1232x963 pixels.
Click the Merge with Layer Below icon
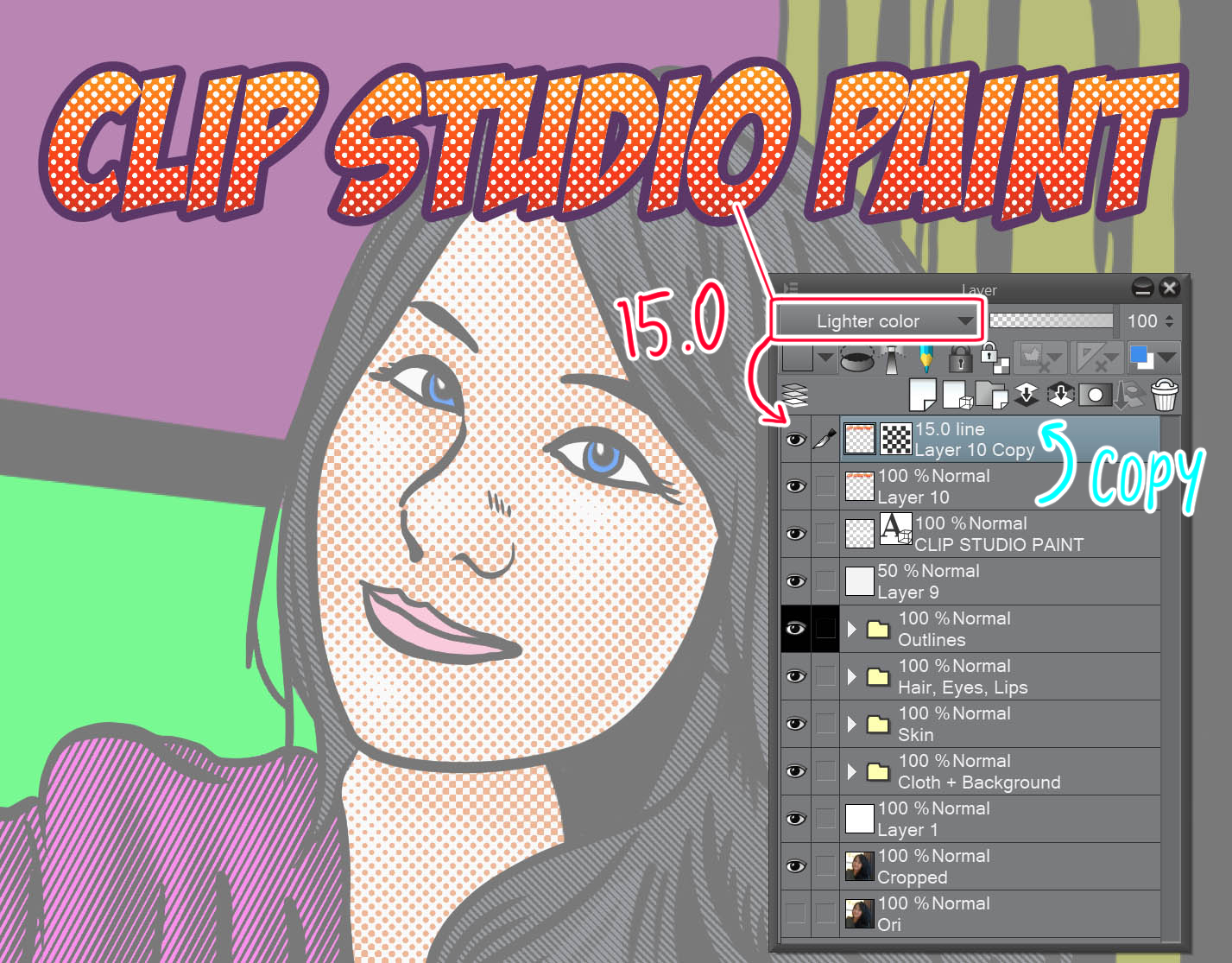coord(1061,396)
